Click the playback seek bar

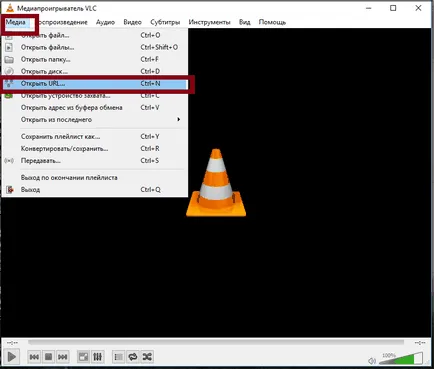point(216,343)
